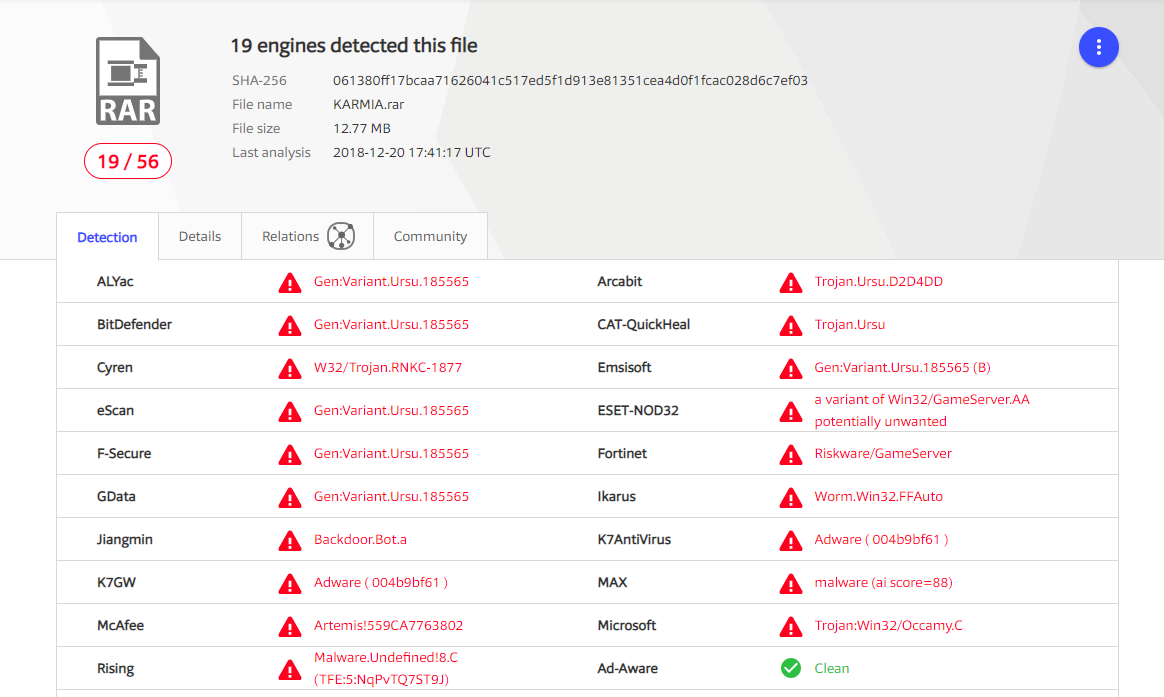Click the warning icon beside F-Secure
Viewport: 1164px width, 697px height.
[x=290, y=455]
